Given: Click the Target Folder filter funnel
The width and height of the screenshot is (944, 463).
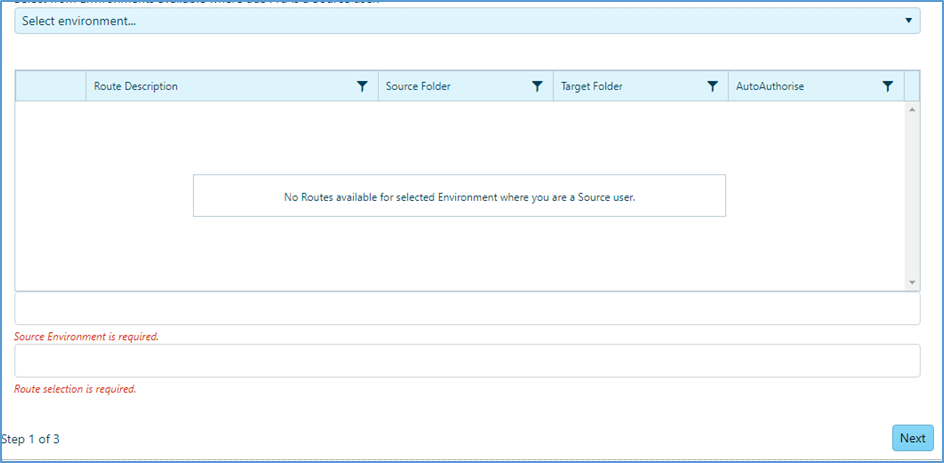Looking at the screenshot, I should coord(712,87).
